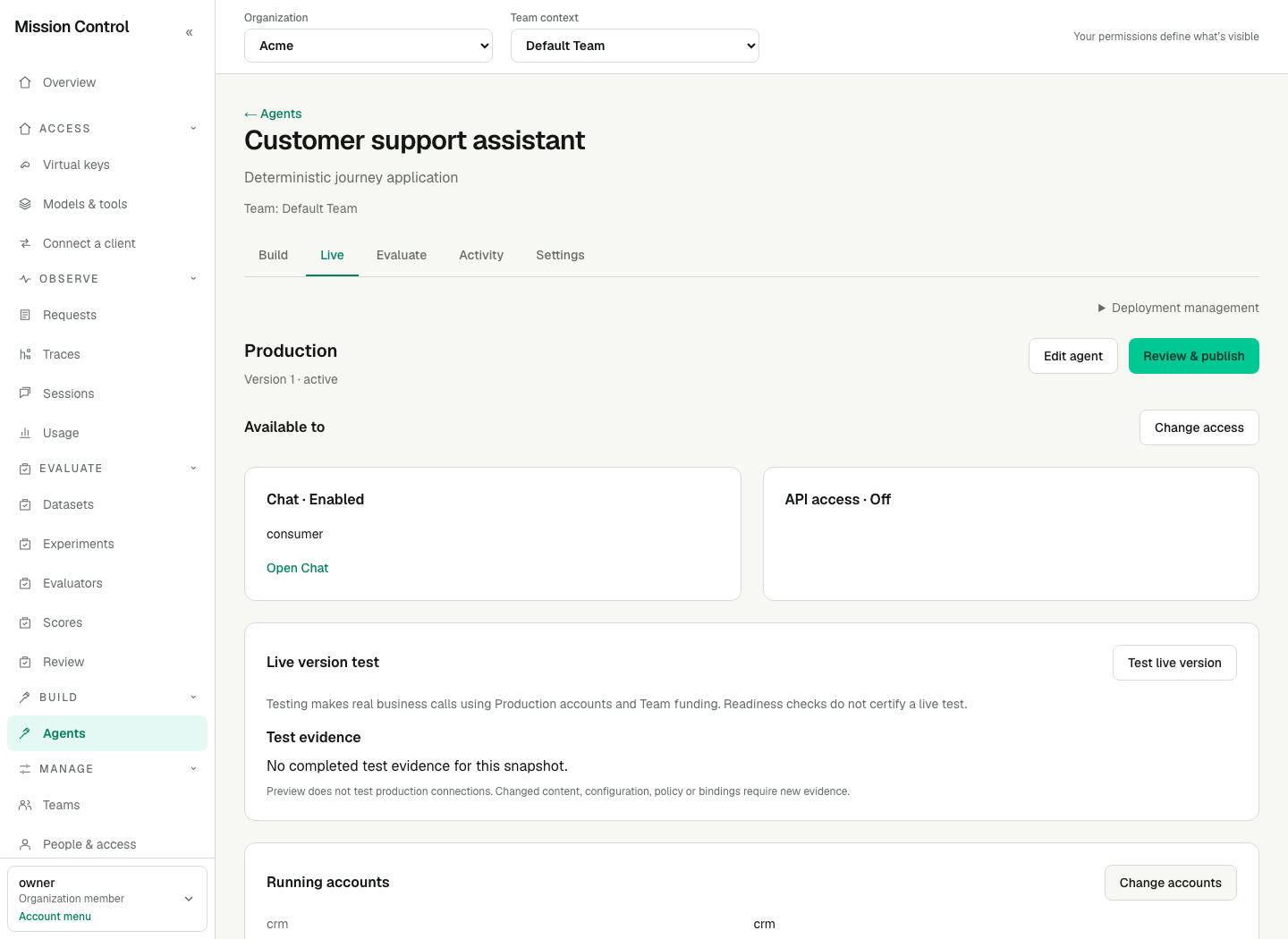Open the Account menu link

point(55,917)
